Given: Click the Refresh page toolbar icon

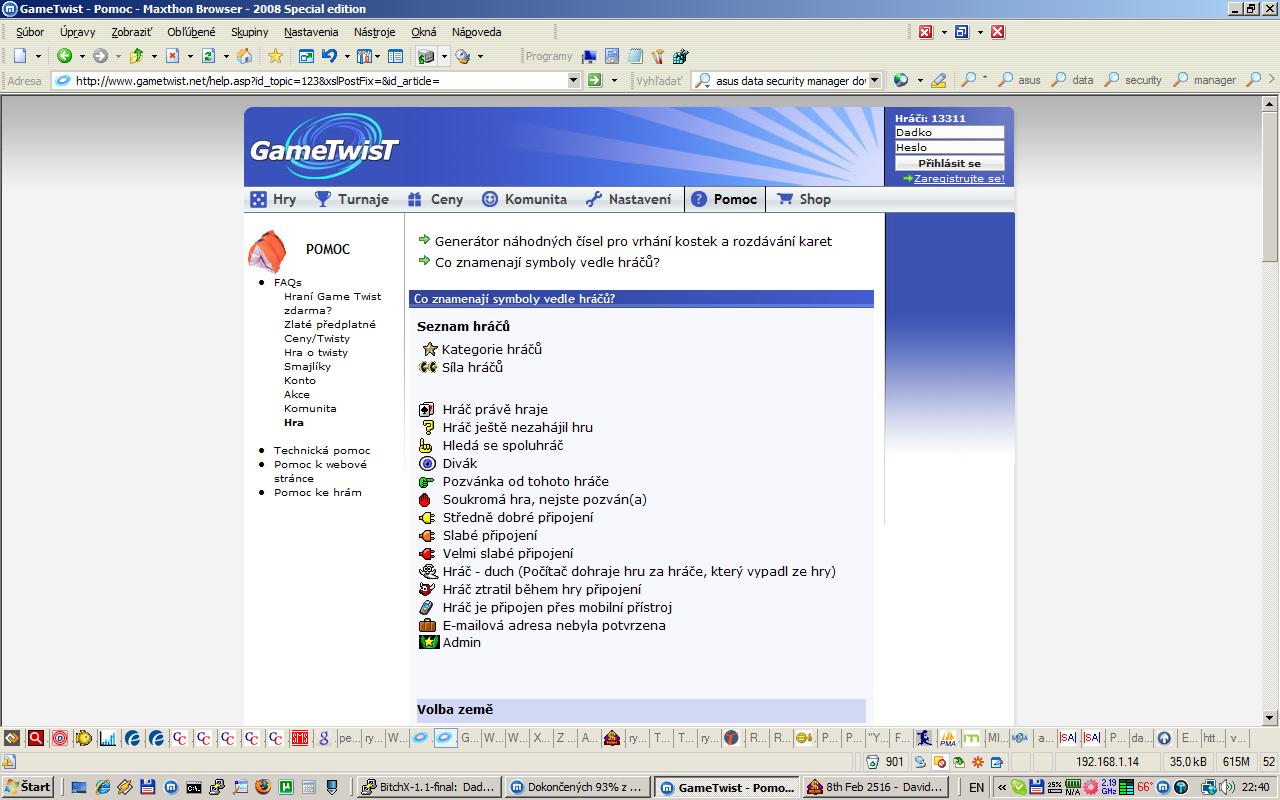Looking at the screenshot, I should point(208,56).
